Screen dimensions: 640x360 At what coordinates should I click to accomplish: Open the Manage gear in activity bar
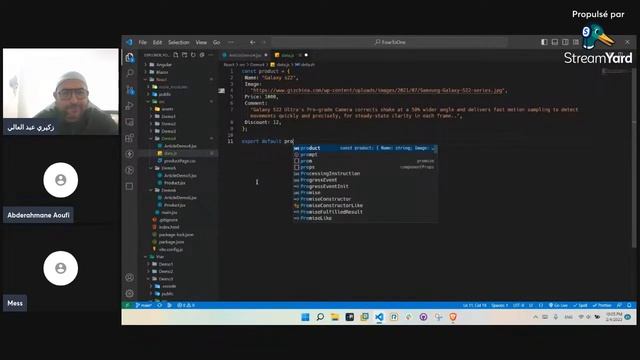coord(130,293)
